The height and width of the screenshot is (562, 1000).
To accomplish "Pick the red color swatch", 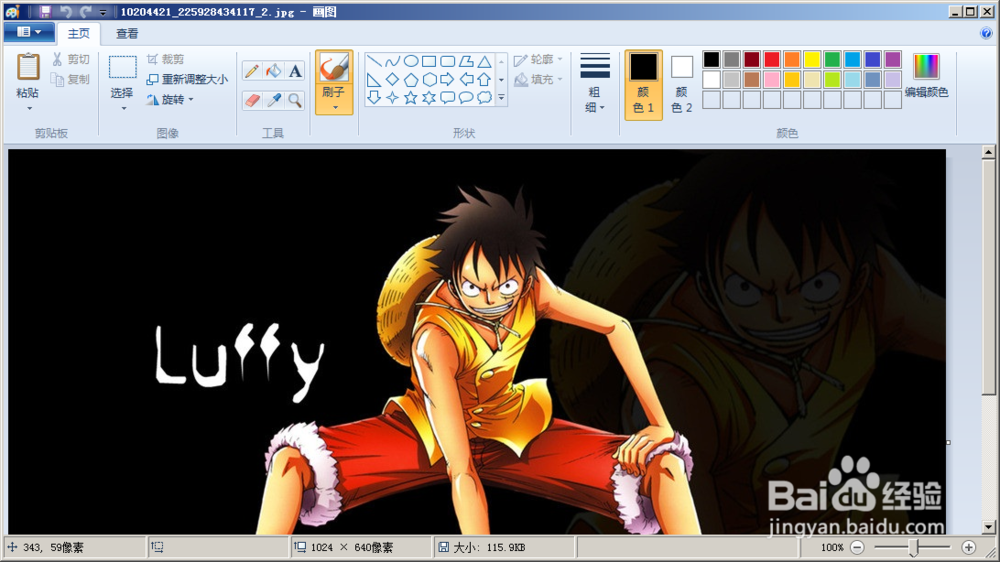I will click(772, 59).
